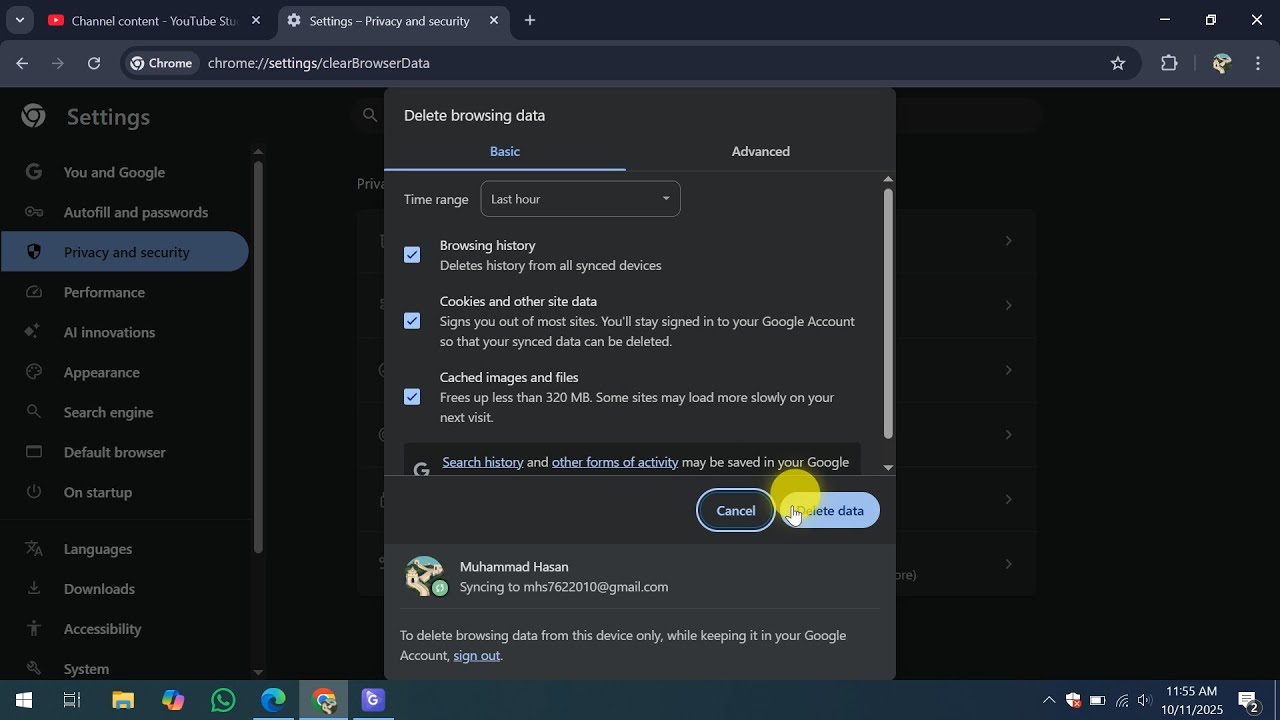Click the Delete data button
Image resolution: width=1280 pixels, height=720 pixels.
pyautogui.click(x=830, y=511)
